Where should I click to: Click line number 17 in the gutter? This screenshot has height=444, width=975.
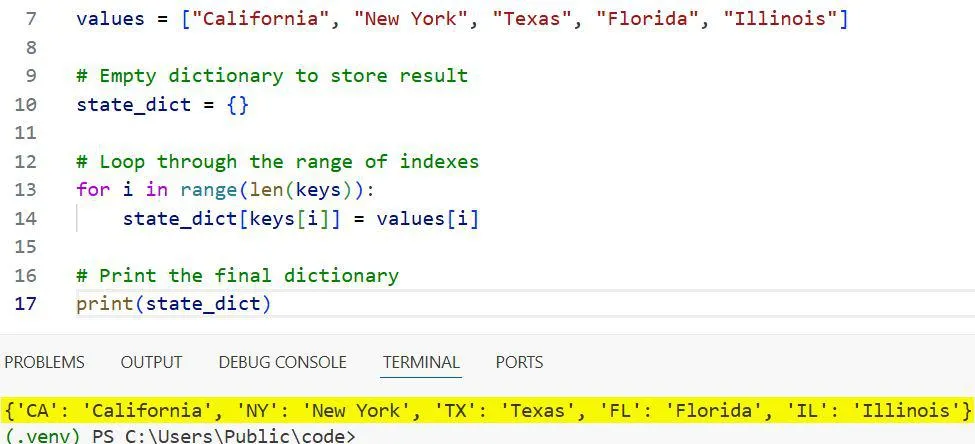click(26, 303)
